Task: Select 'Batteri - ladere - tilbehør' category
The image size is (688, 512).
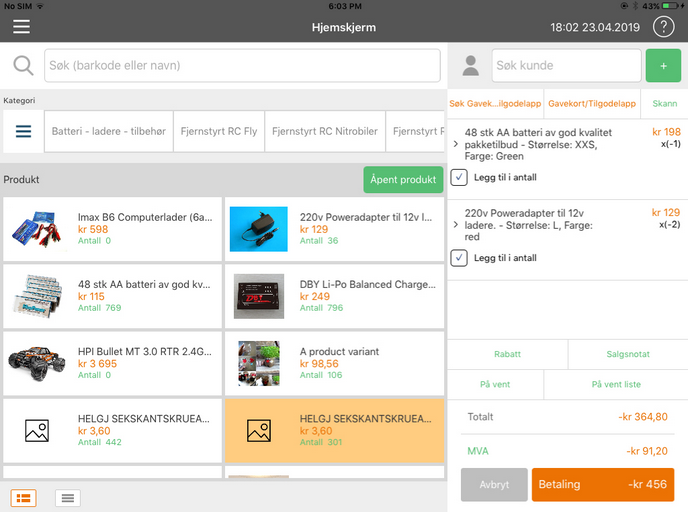Action: pyautogui.click(x=108, y=132)
